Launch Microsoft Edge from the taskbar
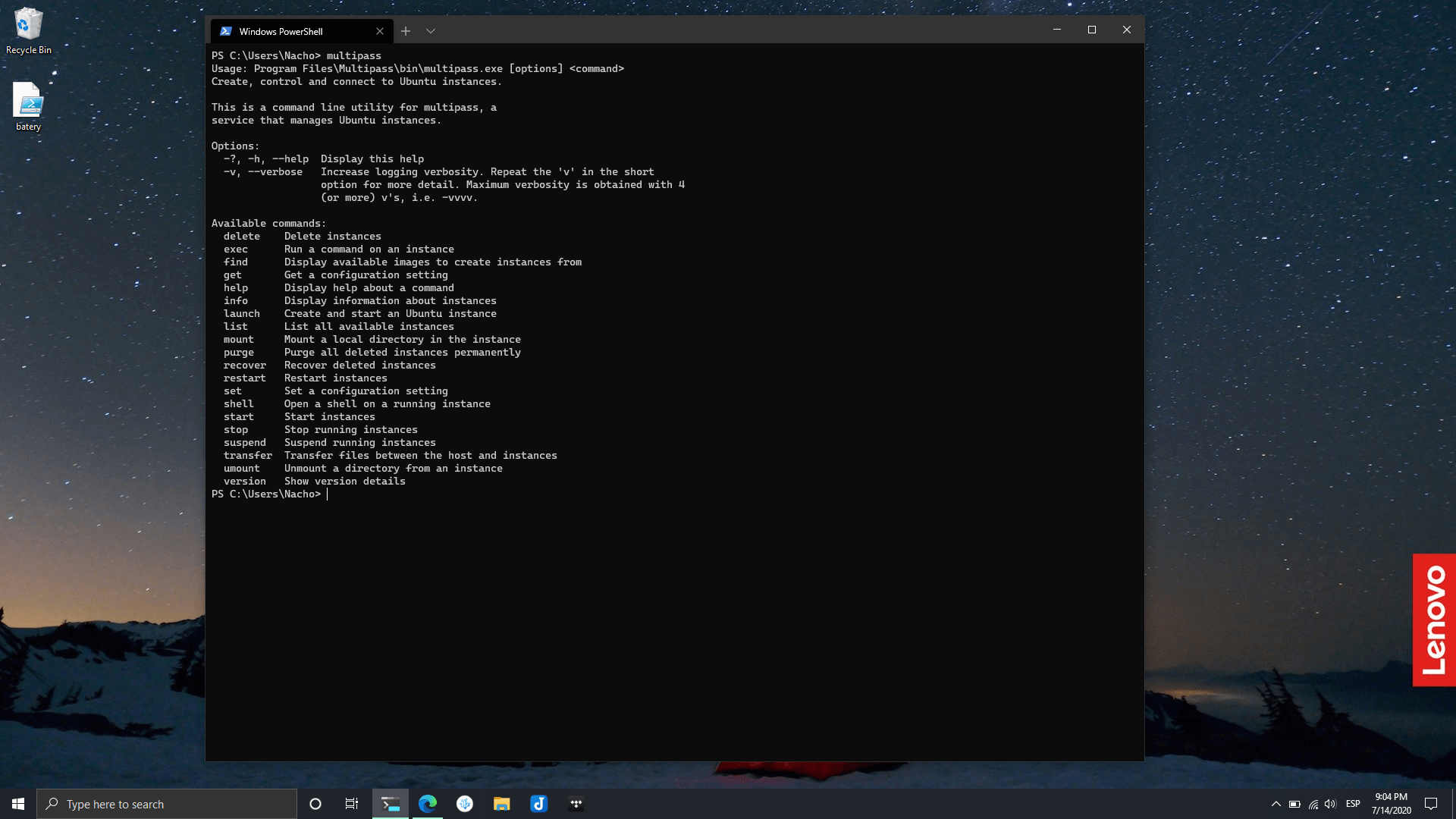 428,804
